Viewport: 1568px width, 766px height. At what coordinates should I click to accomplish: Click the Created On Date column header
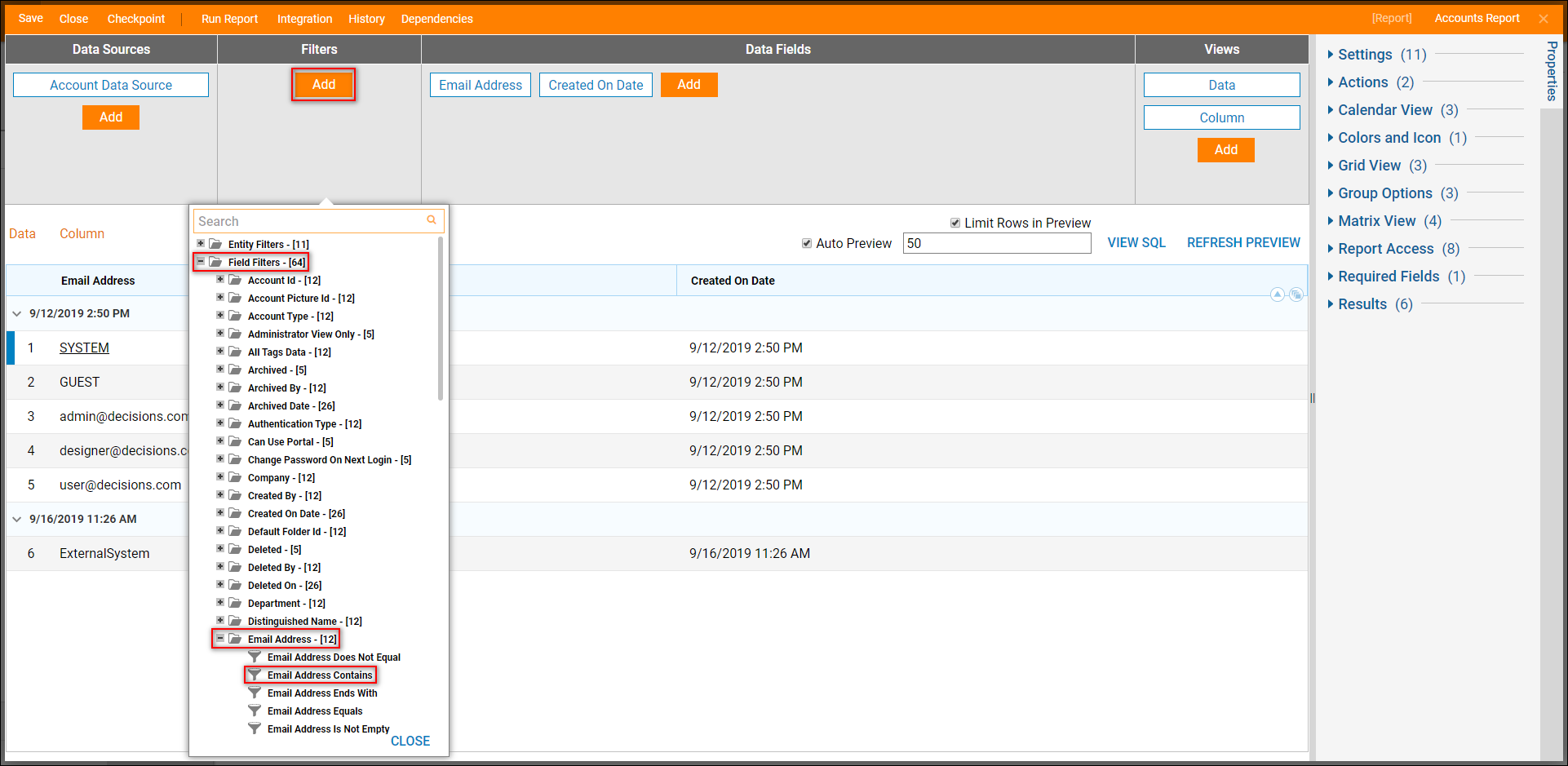[733, 281]
